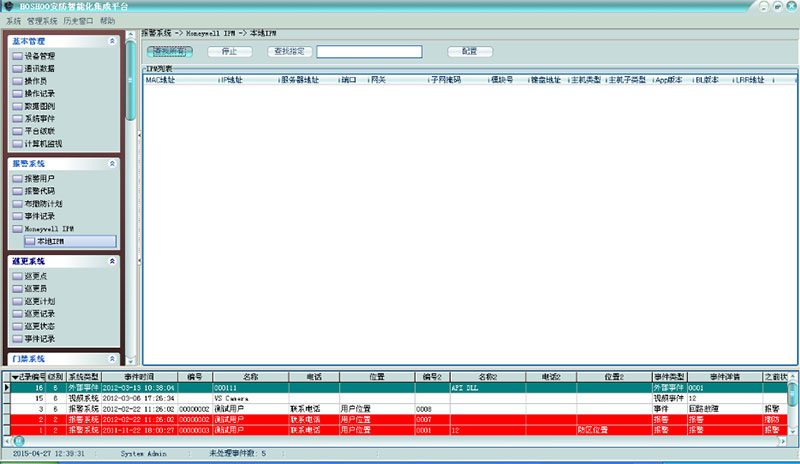The height and width of the screenshot is (464, 800).
Task: Collapse the 基本管理 panel
Action: [111, 41]
